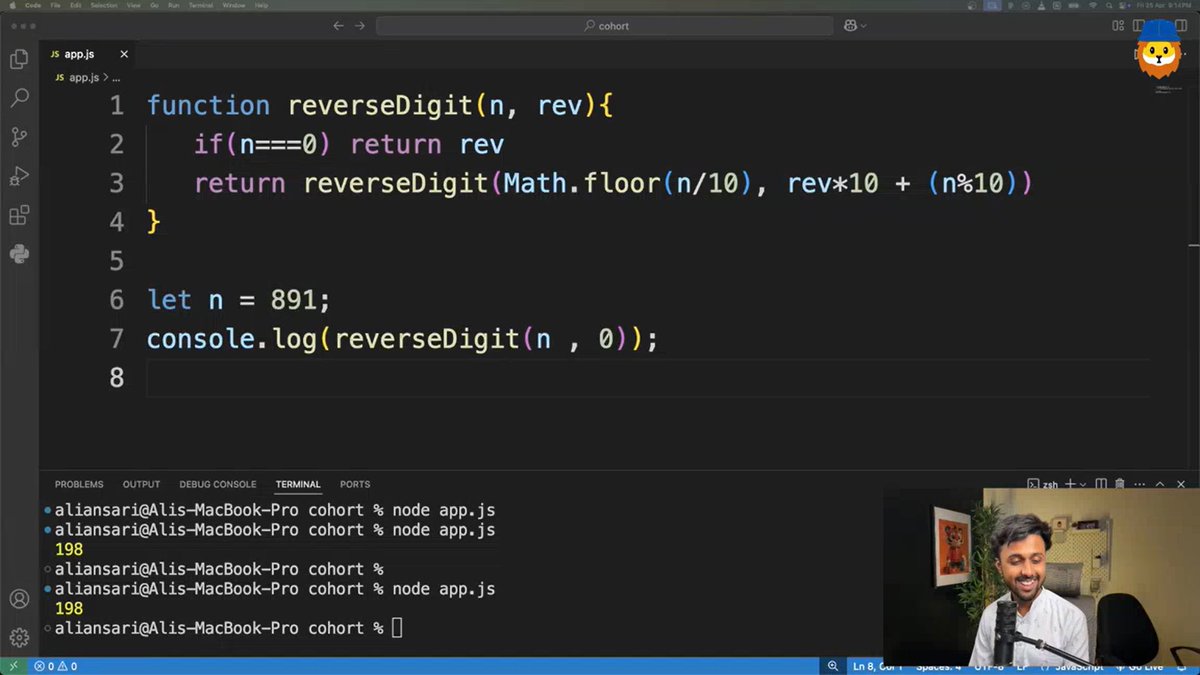This screenshot has height=675, width=1200.
Task: Open the Extensions view
Action: 19,215
